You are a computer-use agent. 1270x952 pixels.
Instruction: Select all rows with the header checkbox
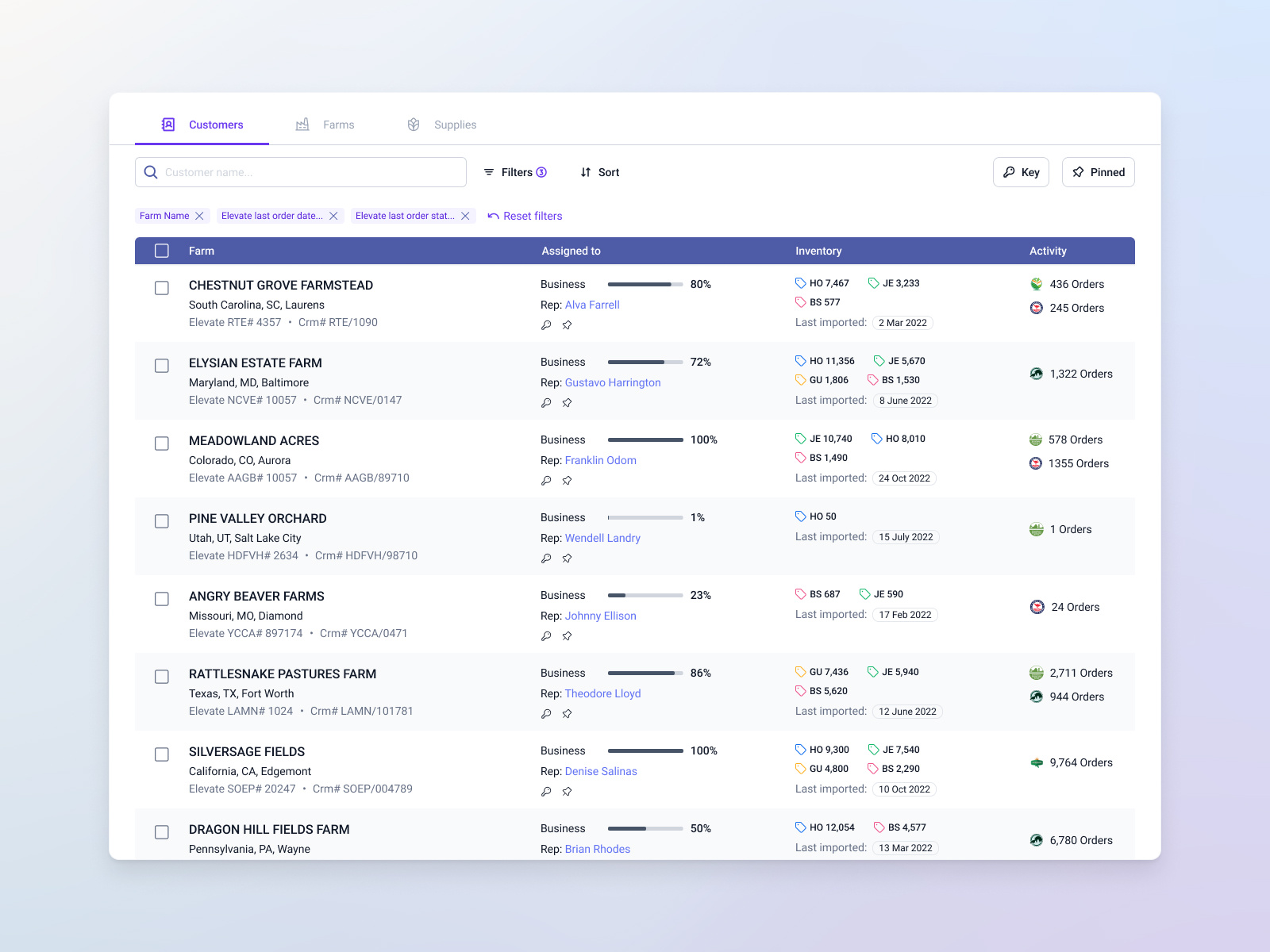161,251
